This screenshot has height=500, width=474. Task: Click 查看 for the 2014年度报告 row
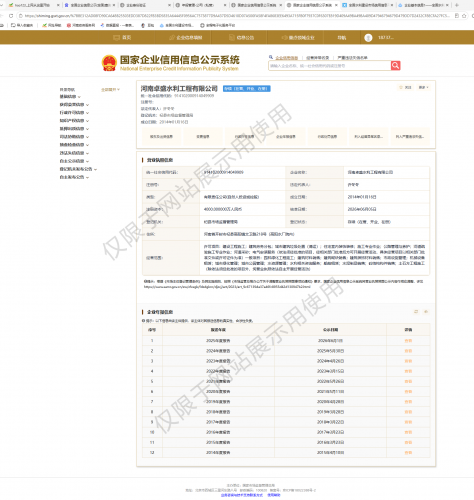point(408,453)
